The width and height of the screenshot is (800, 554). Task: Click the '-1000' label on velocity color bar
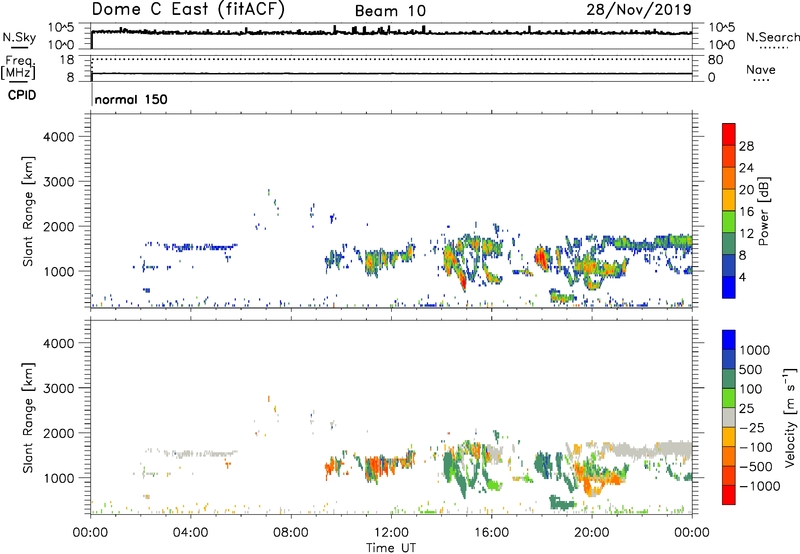coord(759,486)
